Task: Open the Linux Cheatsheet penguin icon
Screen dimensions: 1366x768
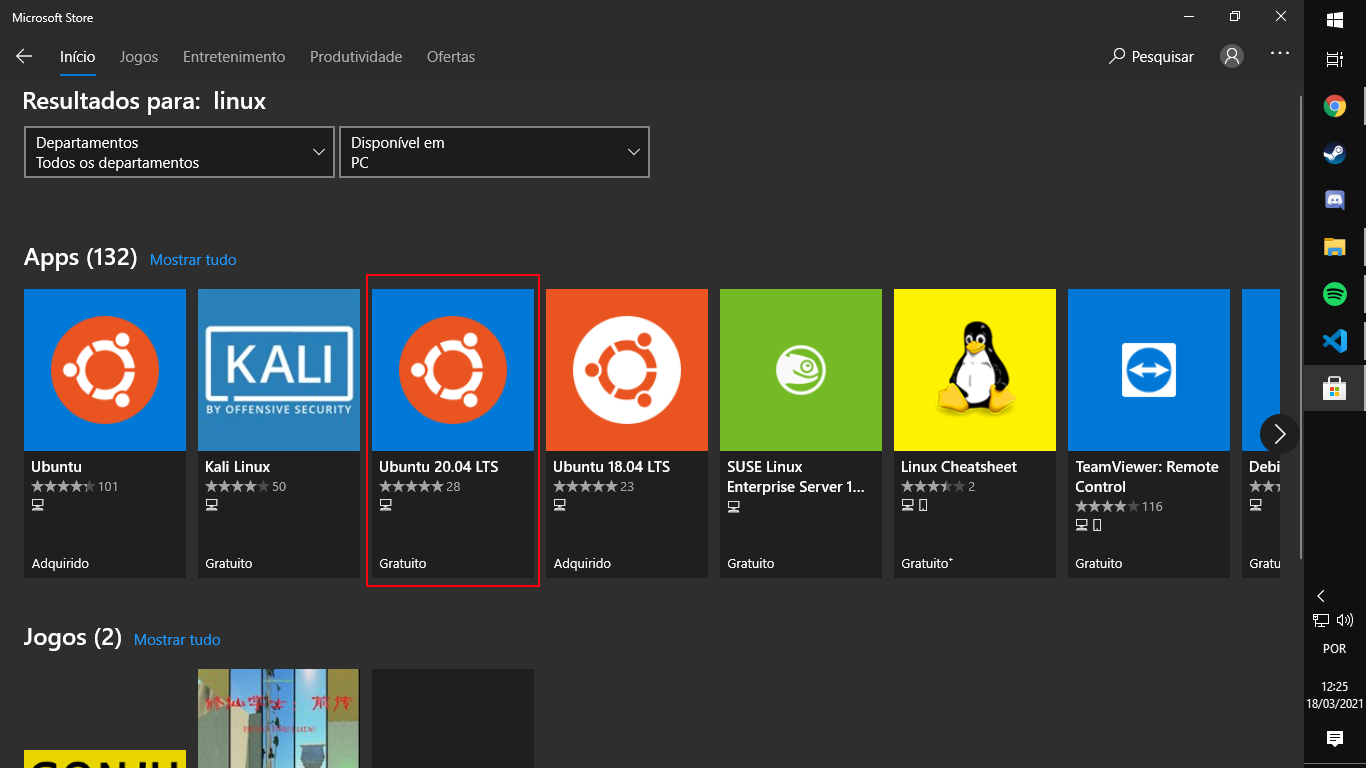Action: (975, 370)
